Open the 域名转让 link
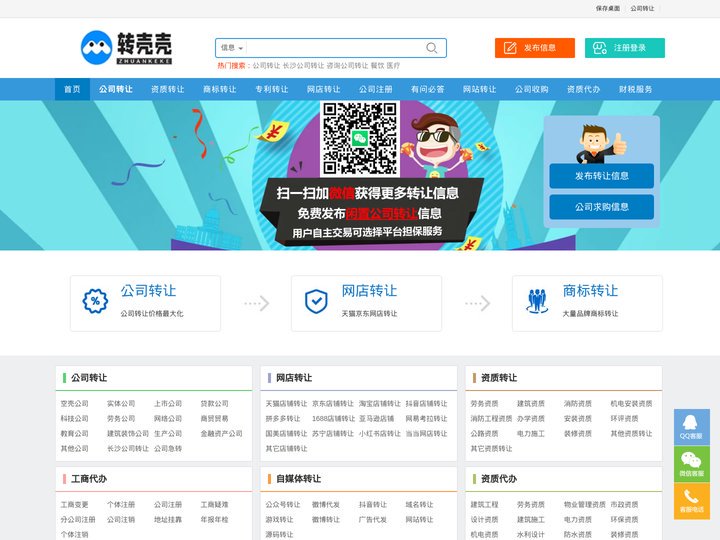The height and width of the screenshot is (540, 720). [420, 505]
